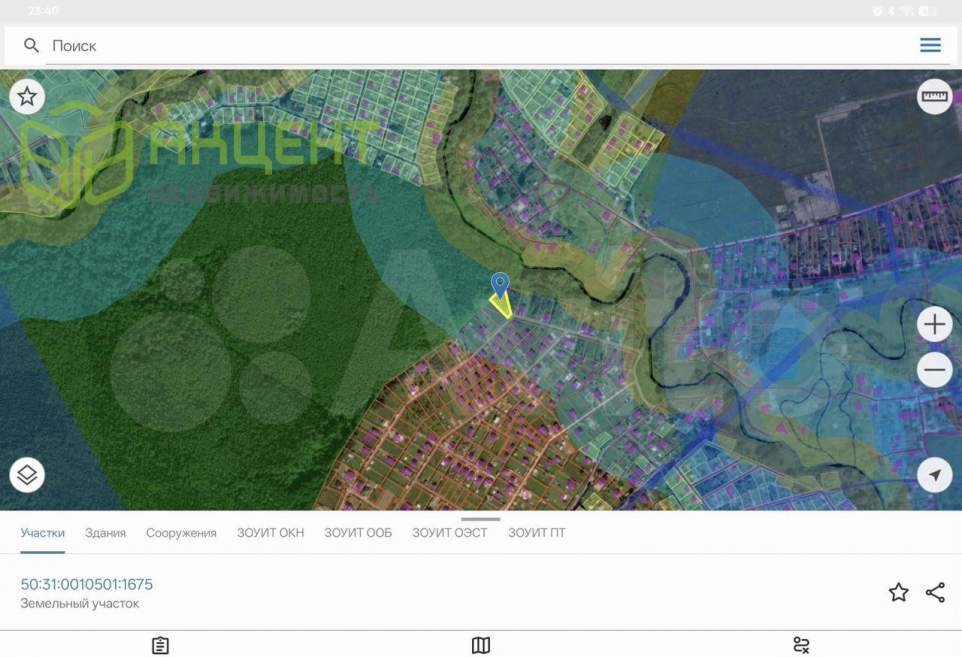Screen dimensions: 962x657
Task: Switch to the Сооружения tab
Action: [181, 533]
